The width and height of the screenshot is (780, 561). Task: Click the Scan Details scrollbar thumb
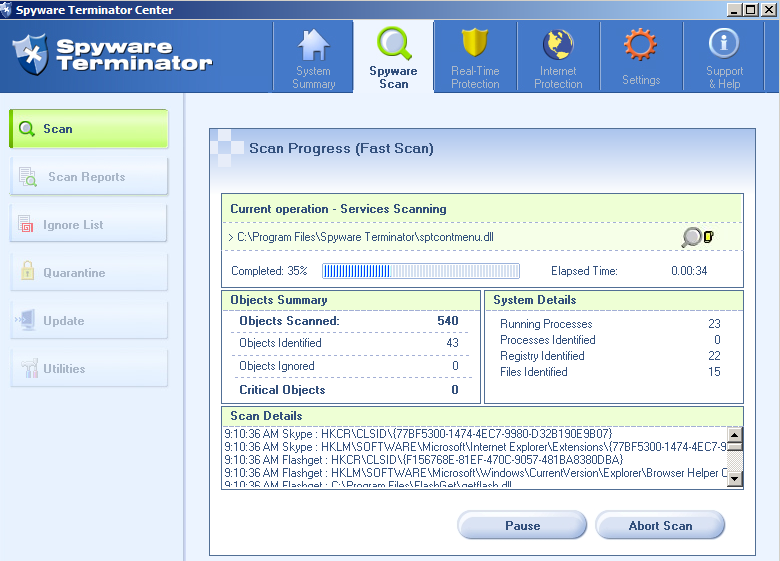pyautogui.click(x=735, y=446)
